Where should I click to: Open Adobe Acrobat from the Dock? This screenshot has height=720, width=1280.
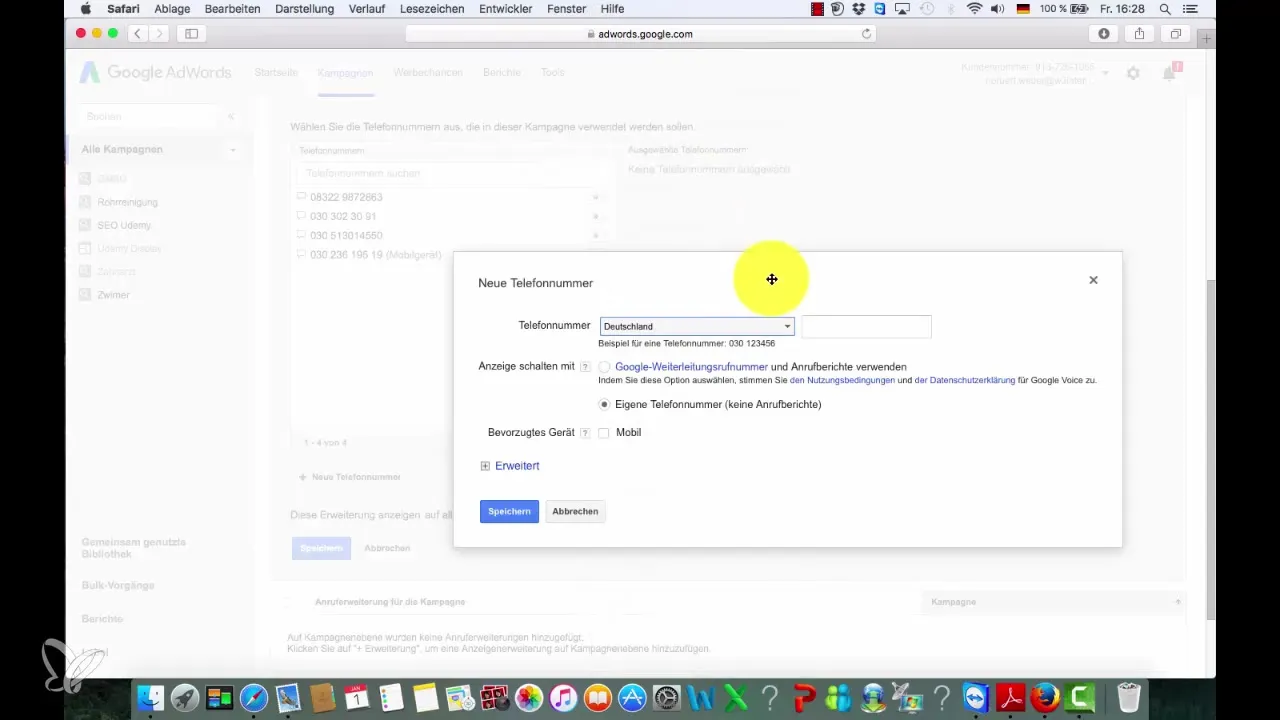1011,697
